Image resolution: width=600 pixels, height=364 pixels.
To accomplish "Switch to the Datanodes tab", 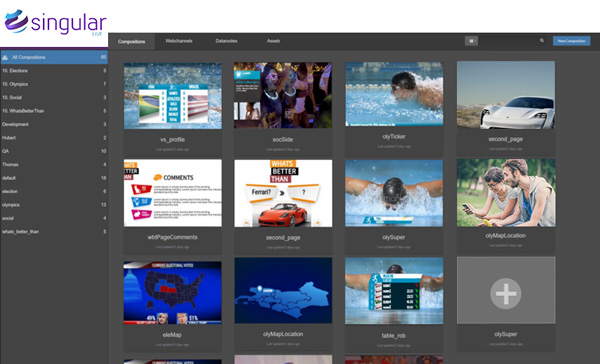I will click(x=226, y=41).
